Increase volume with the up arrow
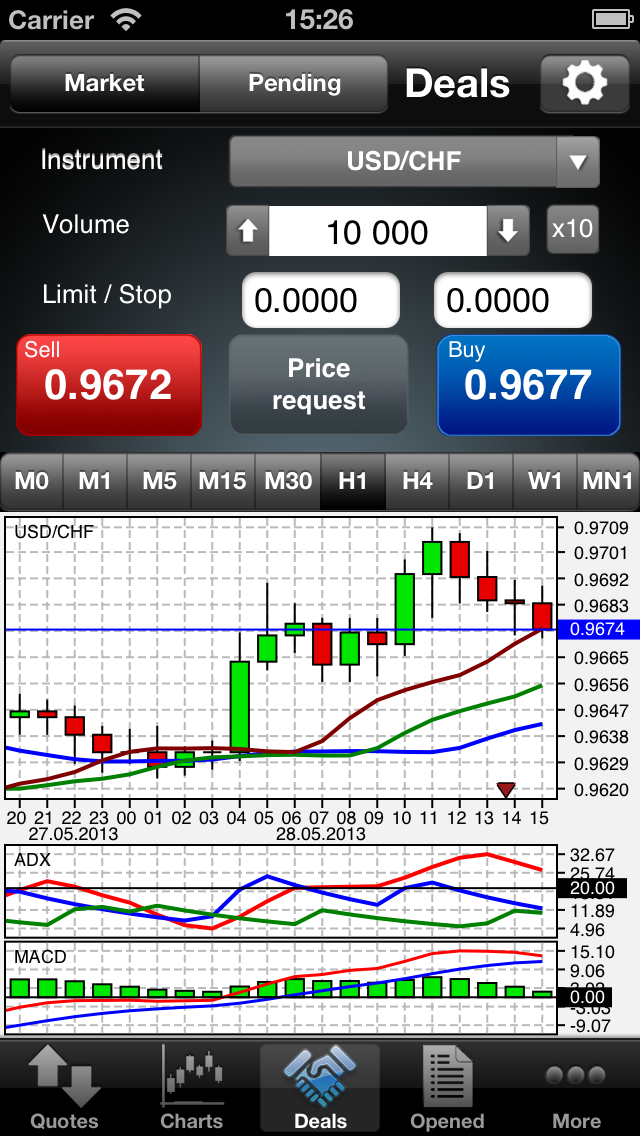This screenshot has width=640, height=1136. point(248,232)
